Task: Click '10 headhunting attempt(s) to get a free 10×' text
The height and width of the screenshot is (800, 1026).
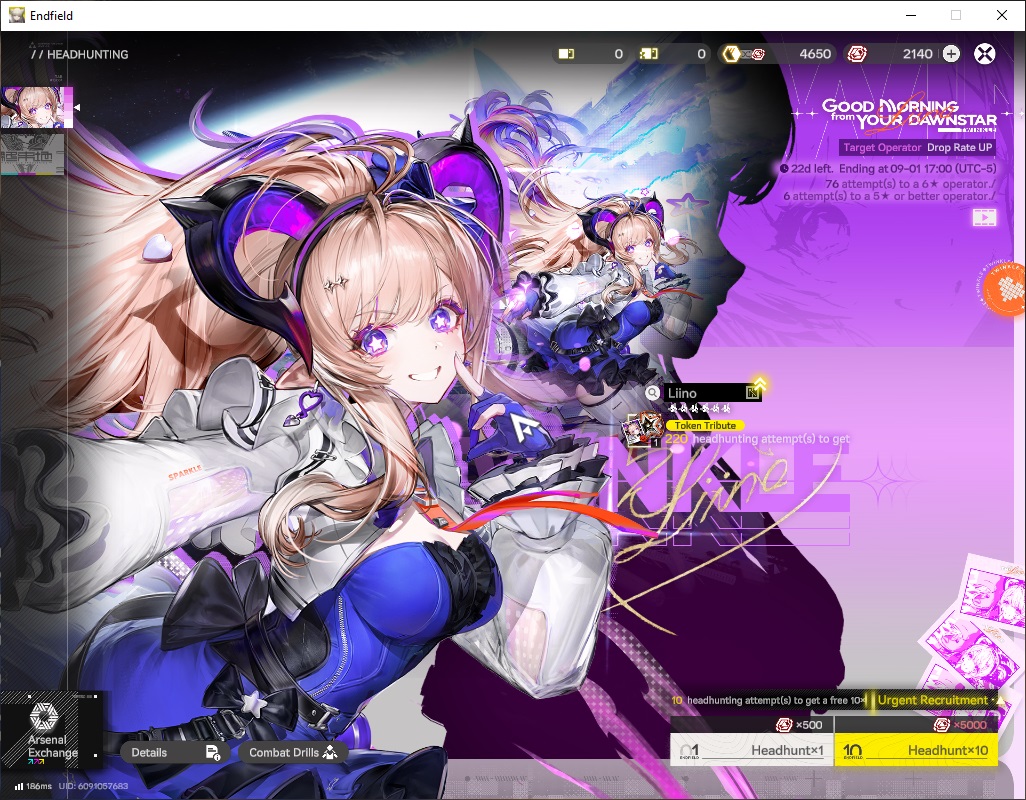Action: click(x=769, y=700)
